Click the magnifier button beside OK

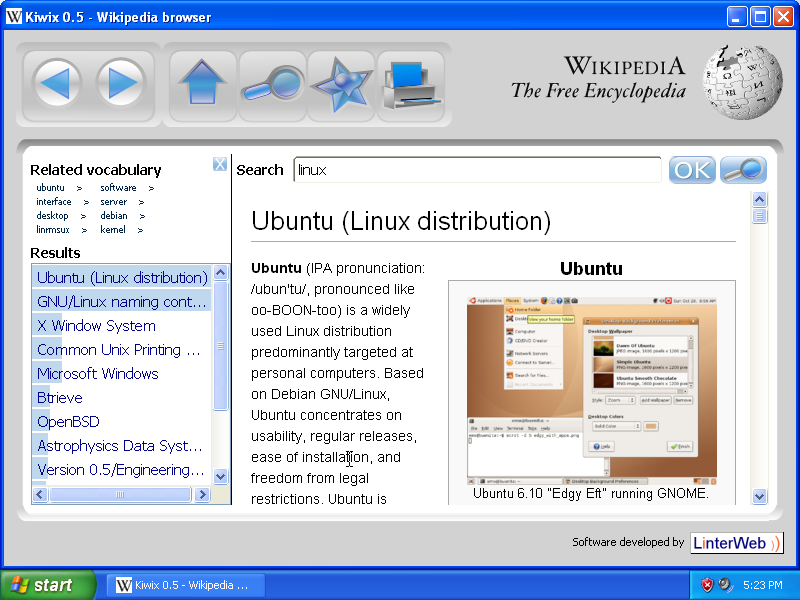click(743, 170)
